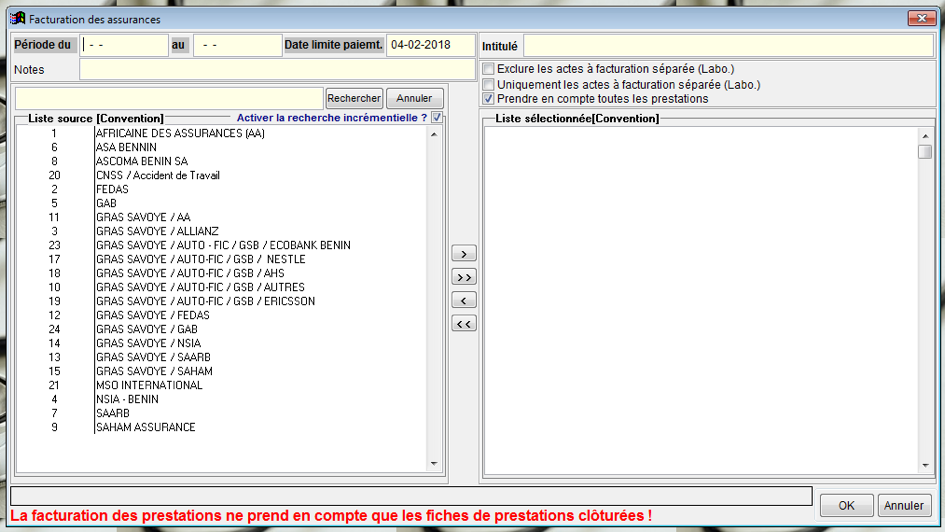Viewport: 945px width, 532px height.
Task: Enable Exclure les actes à facturation séparée
Action: pyautogui.click(x=488, y=70)
